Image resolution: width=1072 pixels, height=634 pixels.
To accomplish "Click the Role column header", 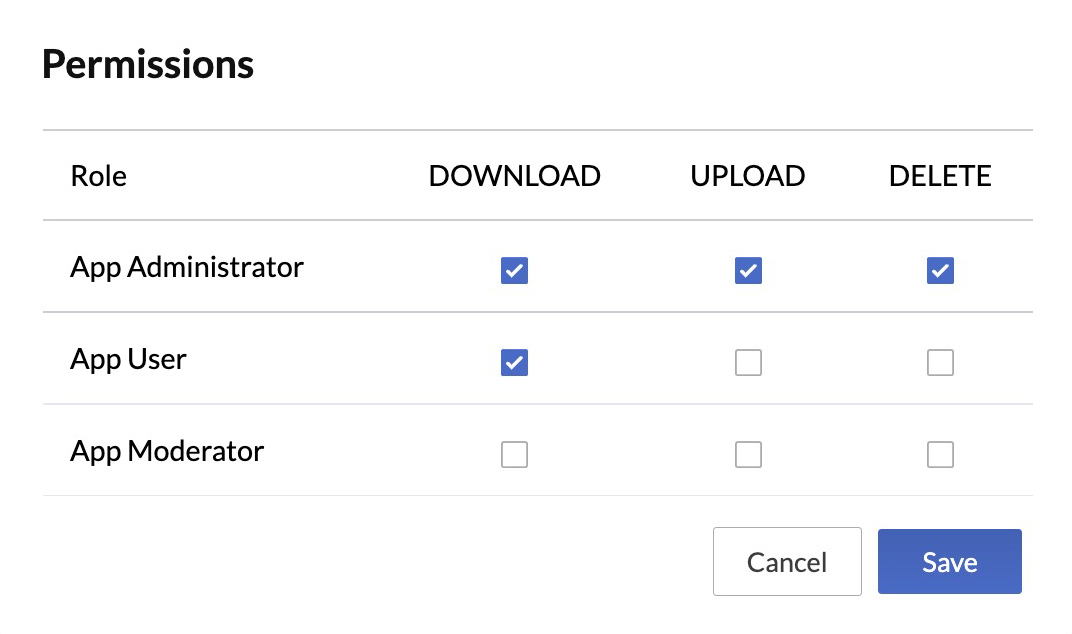I will [x=98, y=175].
